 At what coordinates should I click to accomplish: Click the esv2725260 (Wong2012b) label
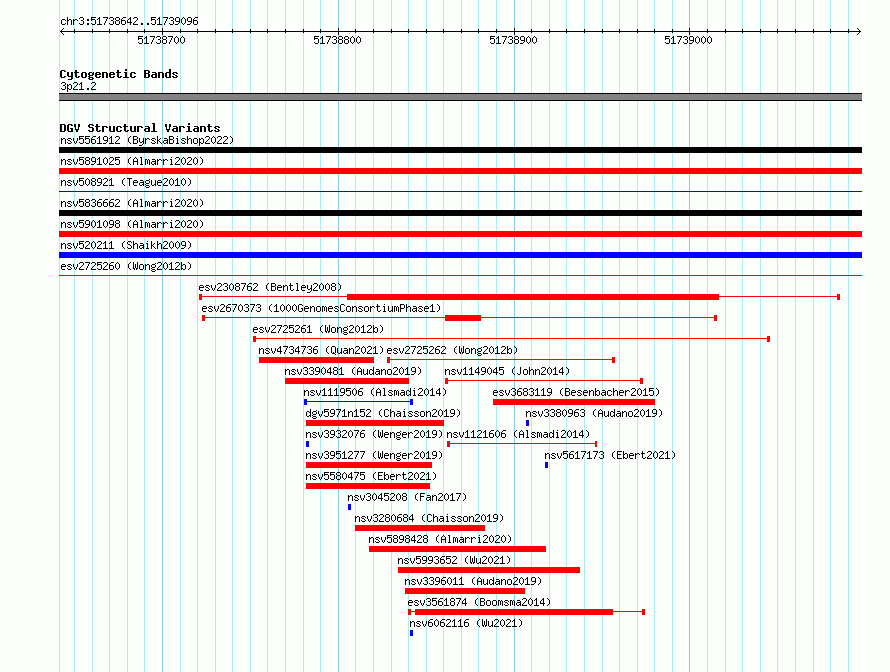pyautogui.click(x=126, y=266)
